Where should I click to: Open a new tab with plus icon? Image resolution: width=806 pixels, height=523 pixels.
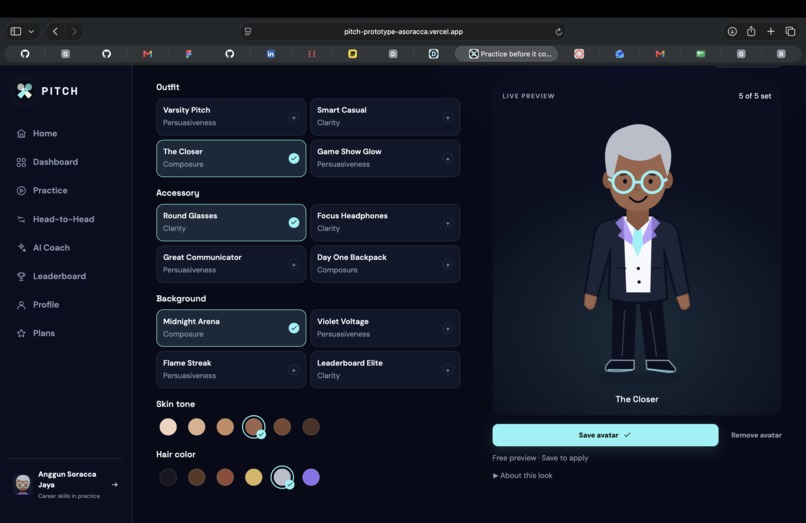tap(771, 31)
